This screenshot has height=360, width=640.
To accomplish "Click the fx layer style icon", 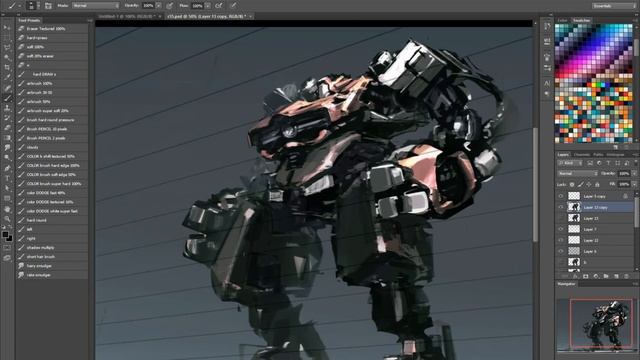I will (575, 276).
